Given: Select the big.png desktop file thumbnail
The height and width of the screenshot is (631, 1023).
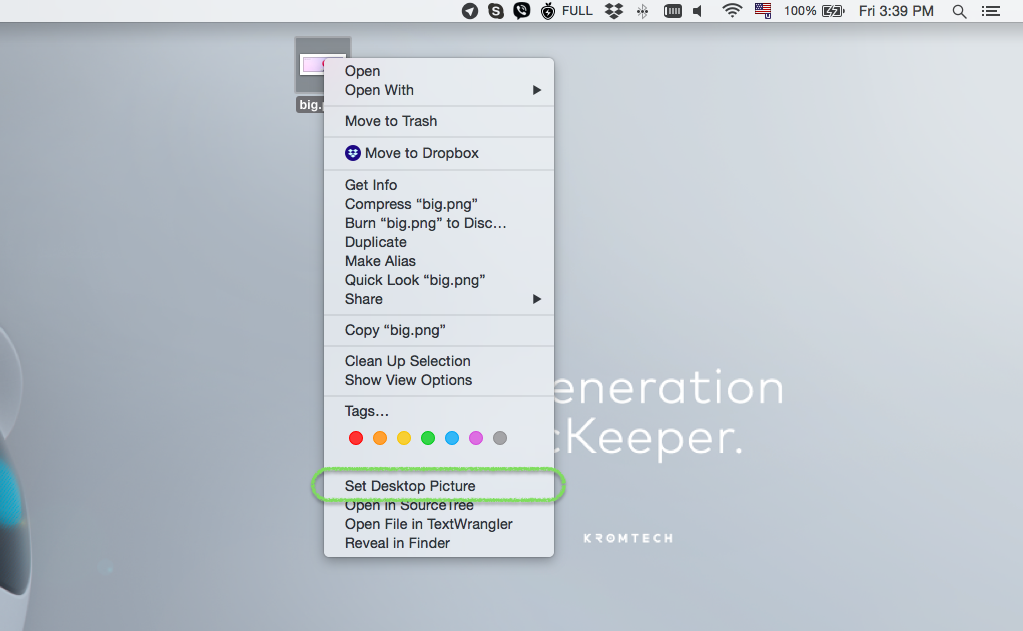Looking at the screenshot, I should (x=312, y=65).
